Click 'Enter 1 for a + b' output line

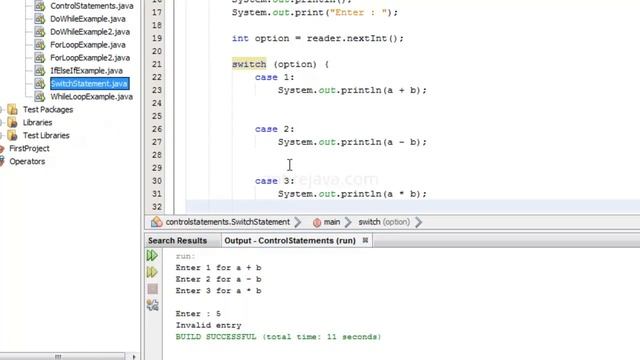coord(218,268)
